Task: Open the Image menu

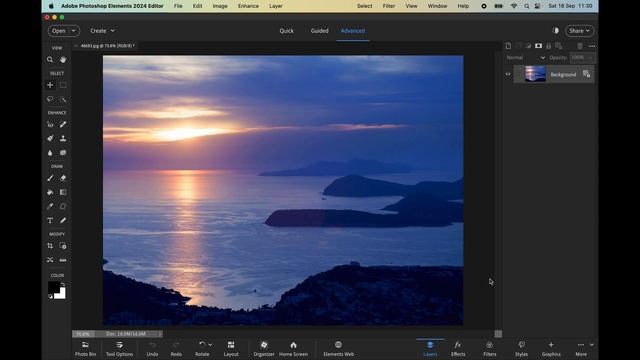Action: (220, 6)
